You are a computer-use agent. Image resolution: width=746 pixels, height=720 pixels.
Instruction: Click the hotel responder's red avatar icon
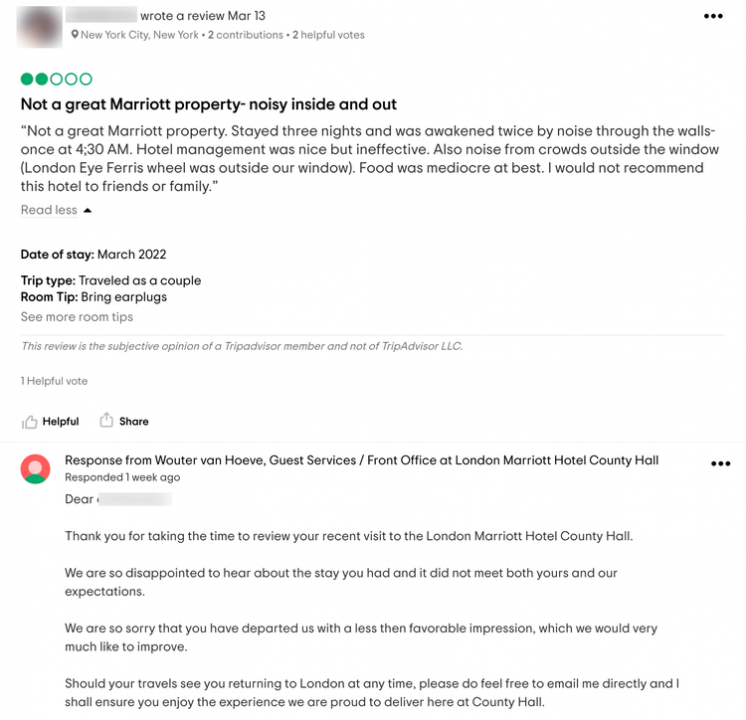pyautogui.click(x=35, y=469)
